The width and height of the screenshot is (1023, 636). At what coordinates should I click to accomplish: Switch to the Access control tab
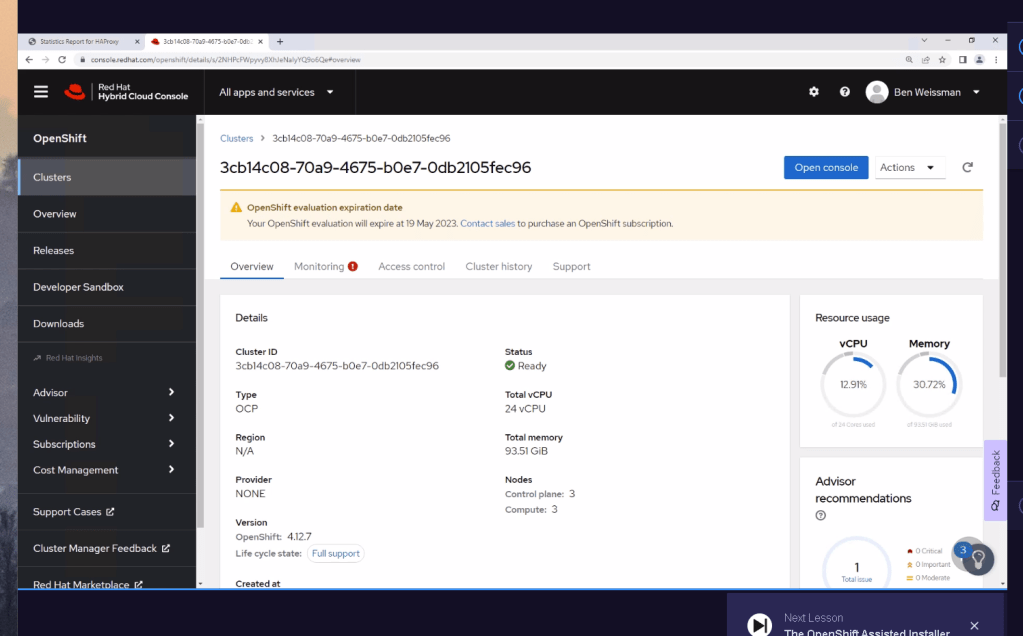tap(412, 266)
